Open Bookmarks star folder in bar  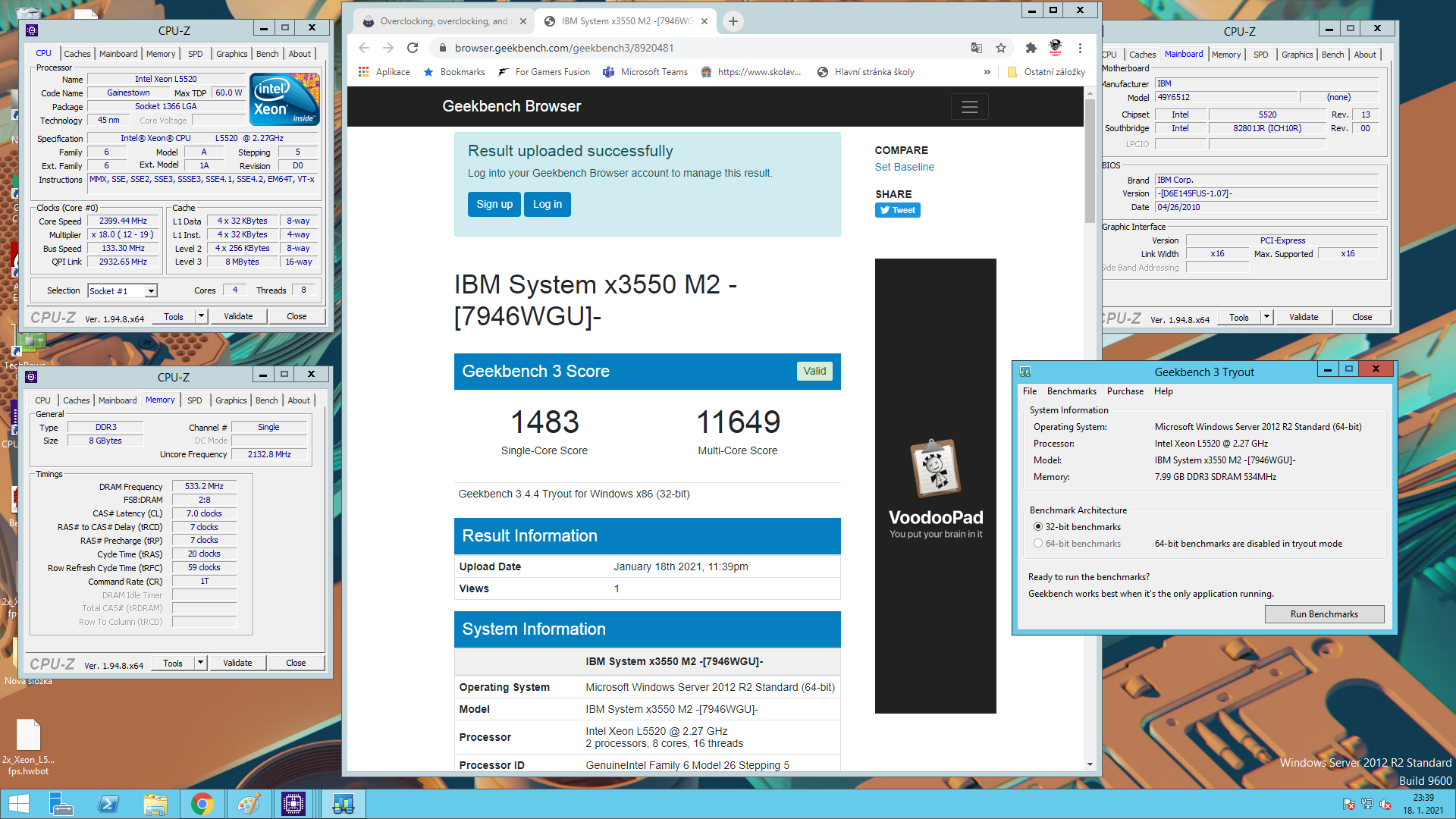click(454, 72)
